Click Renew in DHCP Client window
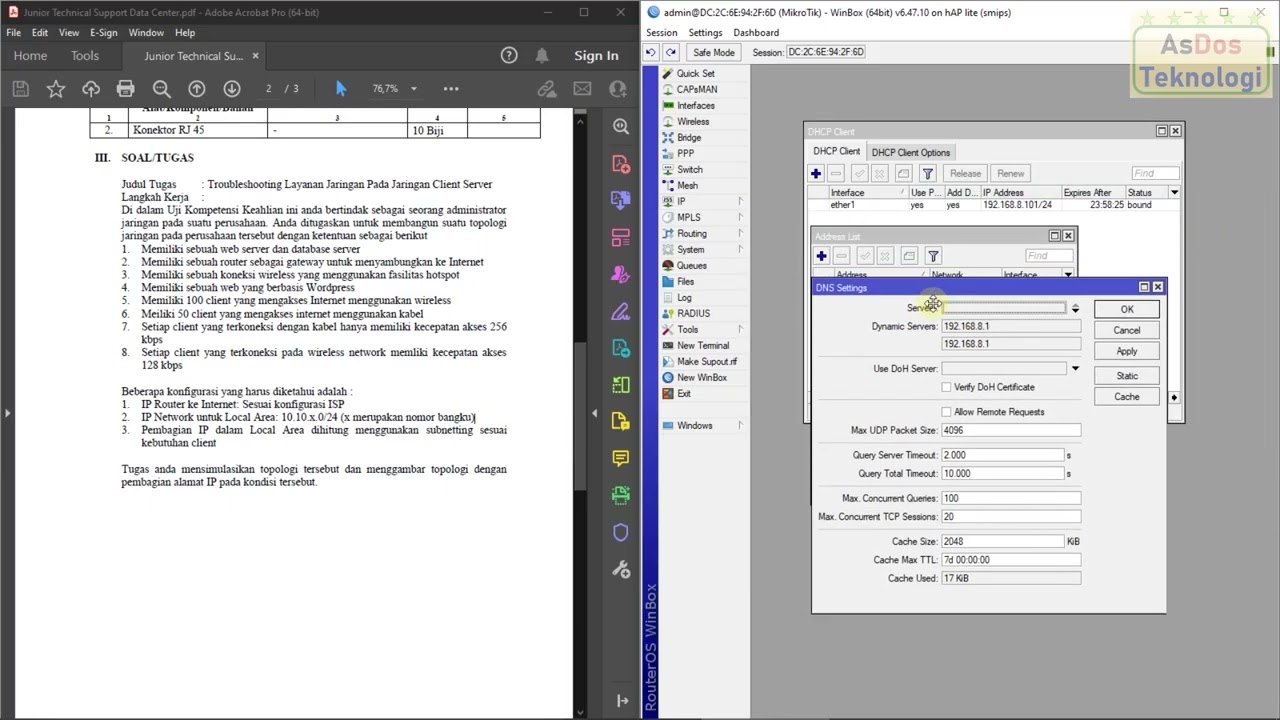 [1010, 174]
